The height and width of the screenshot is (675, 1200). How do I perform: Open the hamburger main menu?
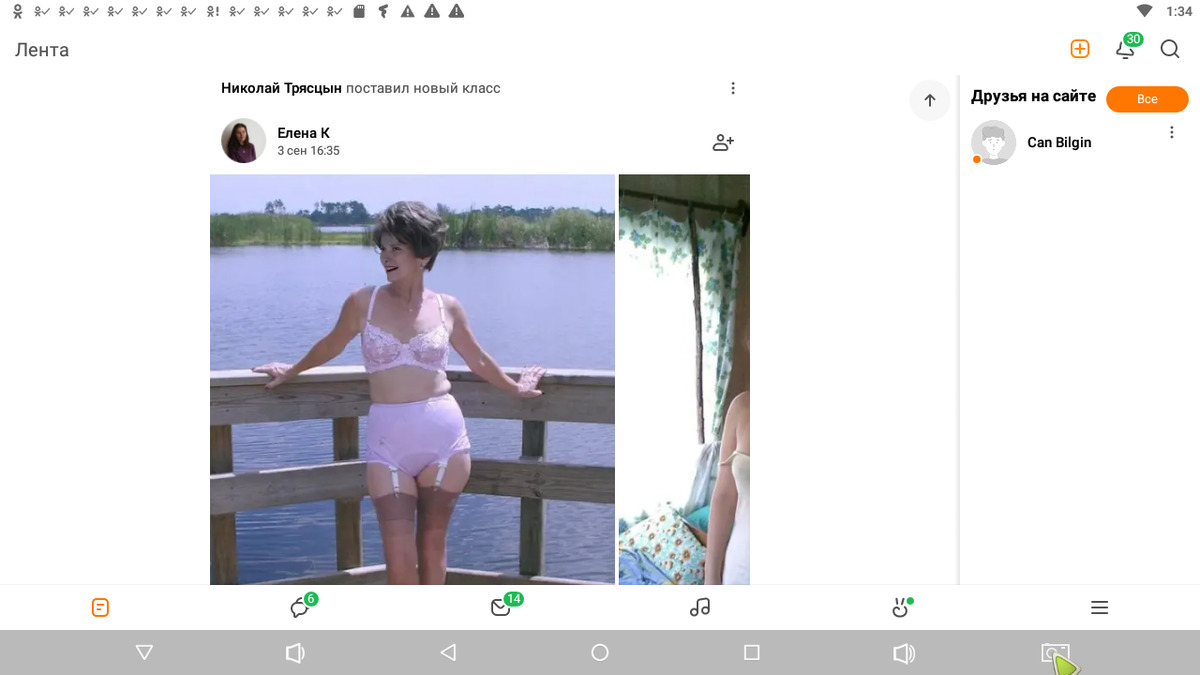pos(1099,608)
